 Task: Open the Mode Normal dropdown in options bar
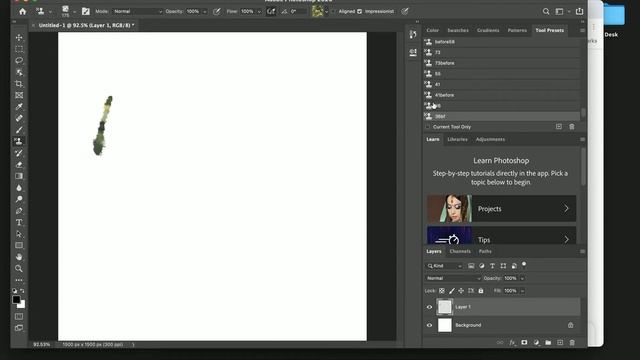[x=137, y=11]
